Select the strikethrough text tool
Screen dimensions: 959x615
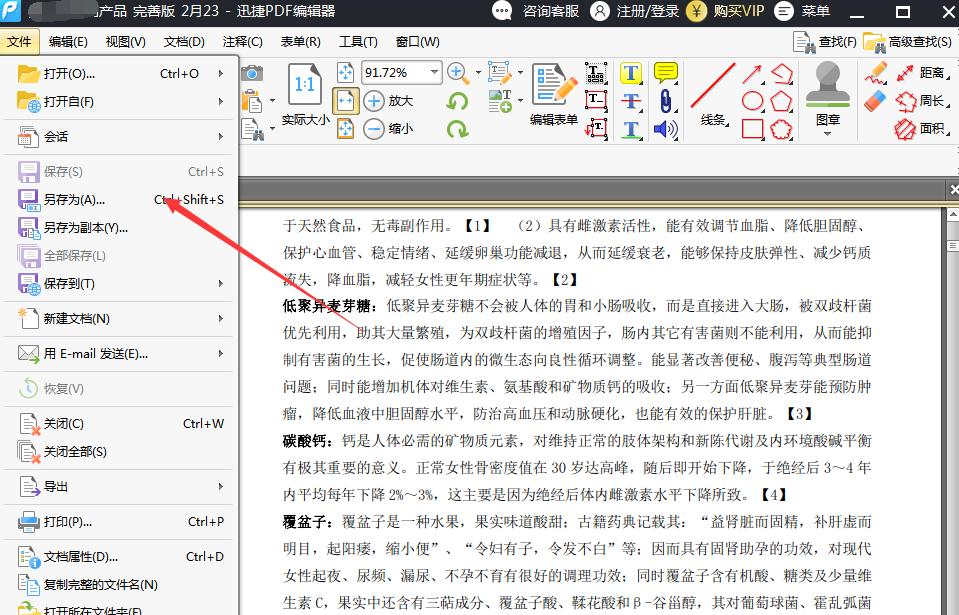point(630,99)
